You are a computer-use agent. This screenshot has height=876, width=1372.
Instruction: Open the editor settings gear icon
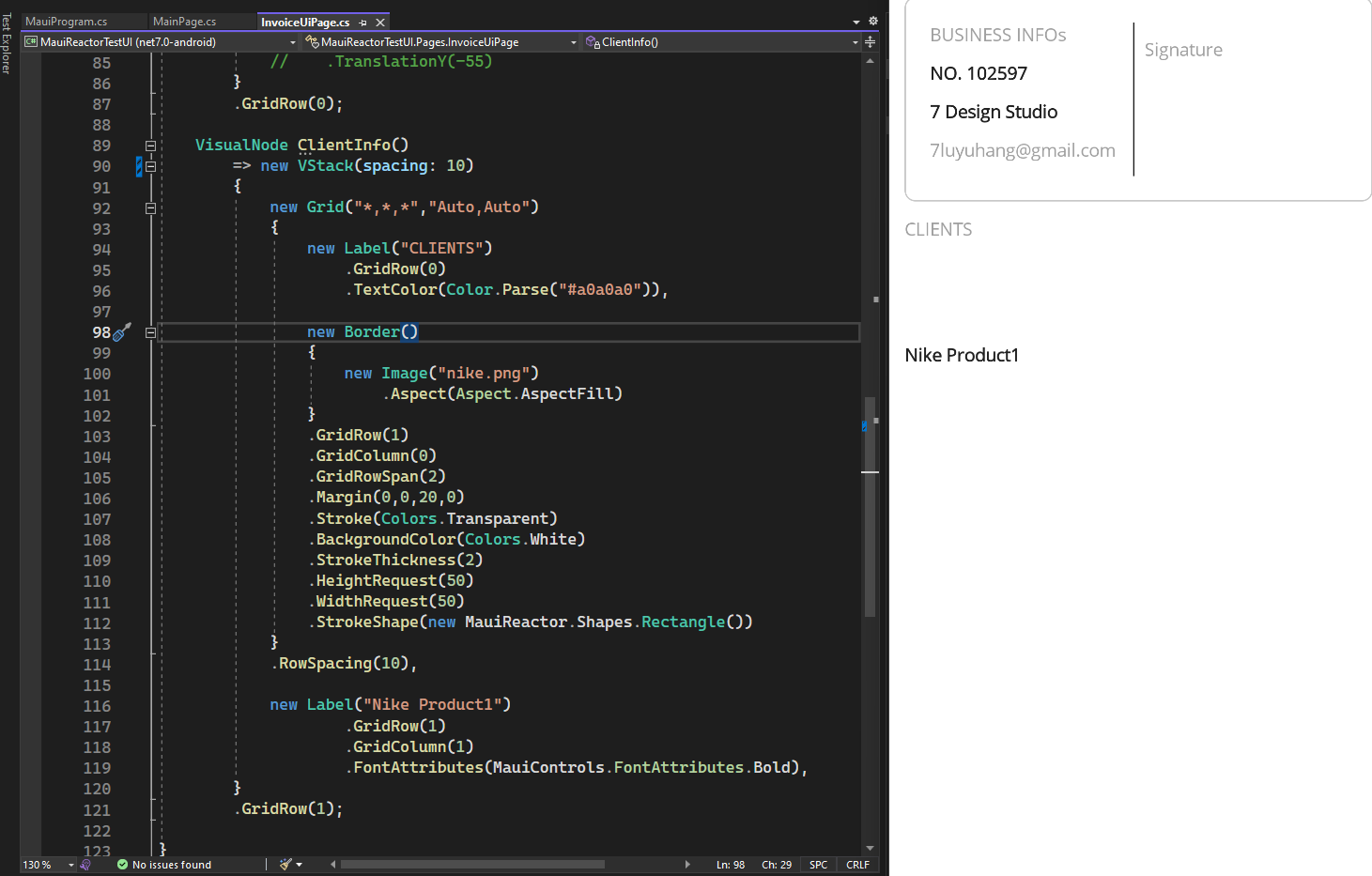tap(872, 20)
